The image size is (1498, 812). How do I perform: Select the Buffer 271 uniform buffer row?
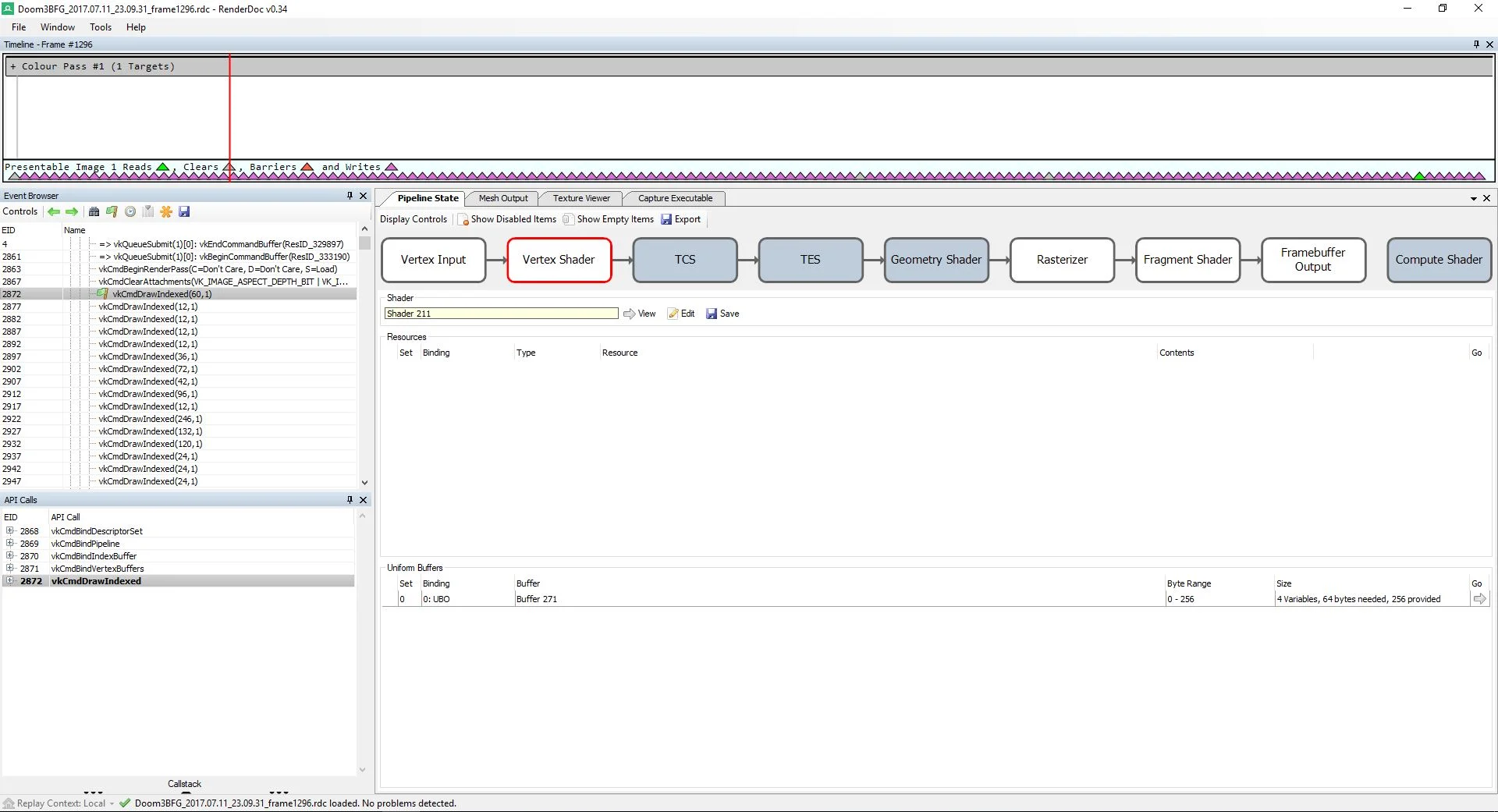[936, 599]
